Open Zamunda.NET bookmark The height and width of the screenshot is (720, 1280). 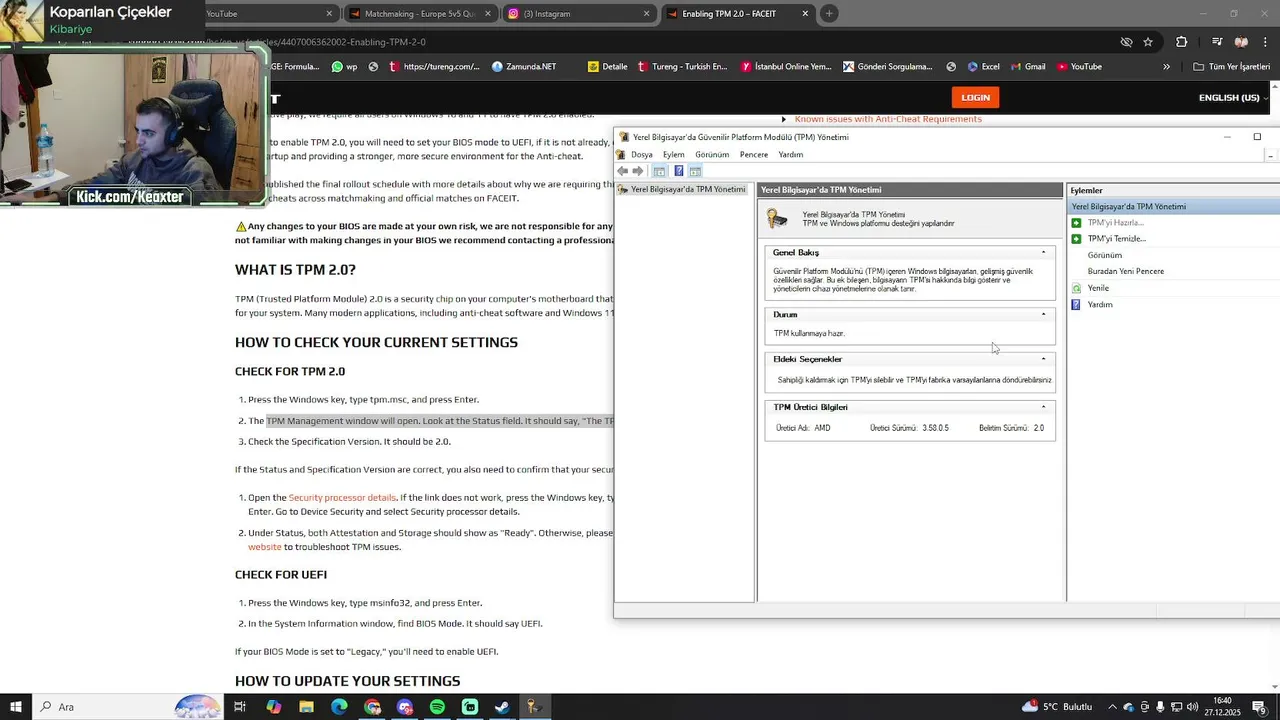pyautogui.click(x=524, y=67)
